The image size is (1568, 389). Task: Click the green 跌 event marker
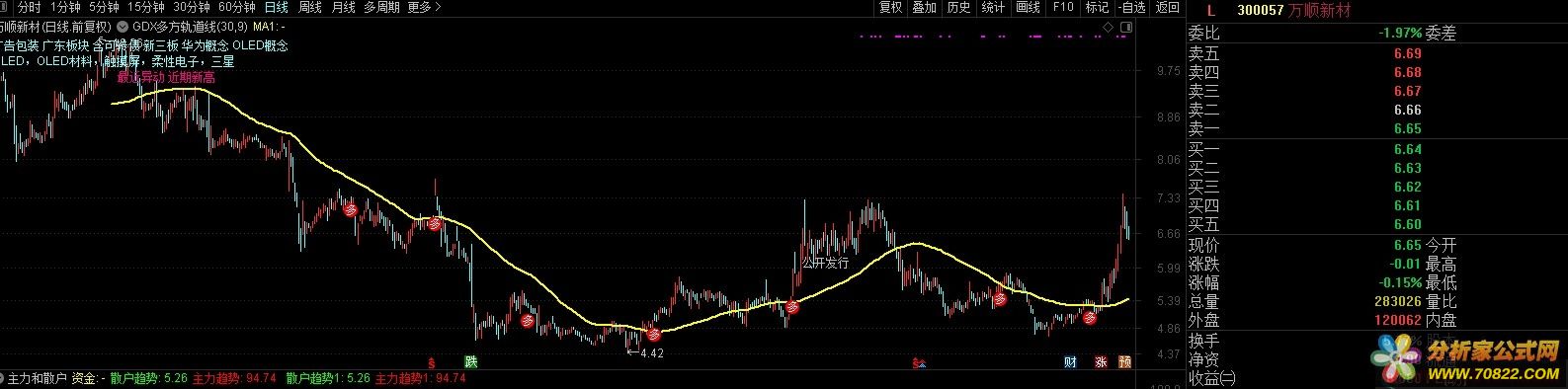[x=471, y=362]
